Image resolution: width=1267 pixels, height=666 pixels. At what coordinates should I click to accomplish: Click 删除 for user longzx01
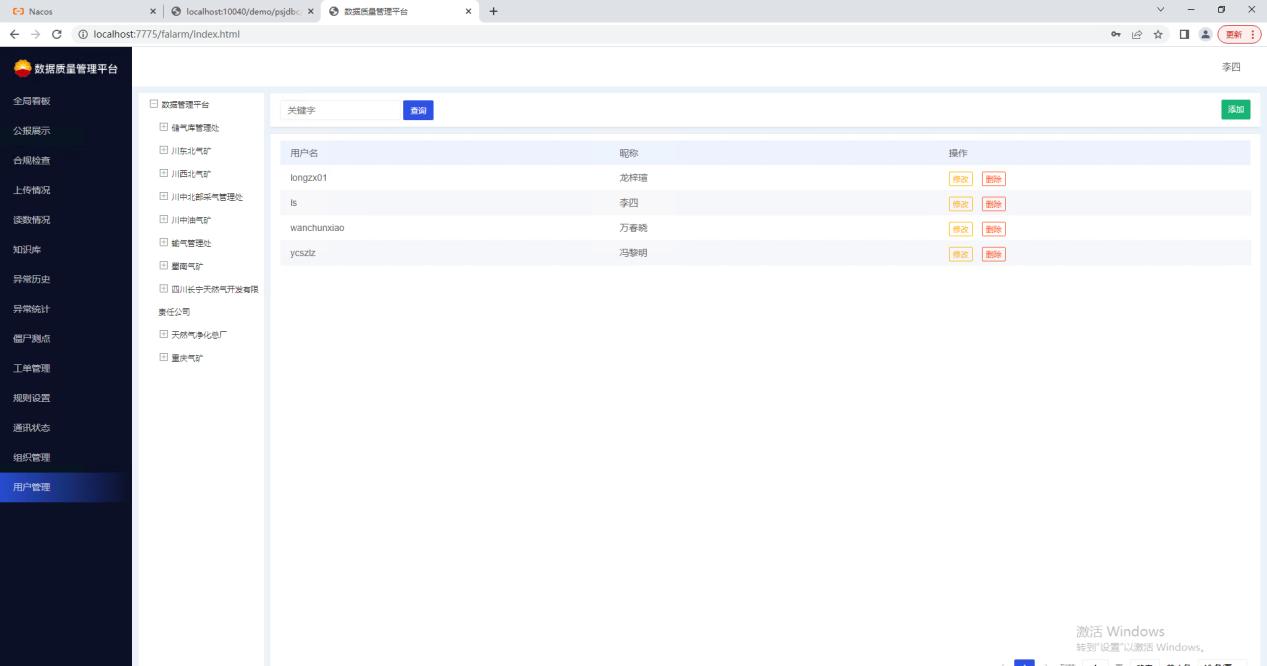(x=993, y=179)
